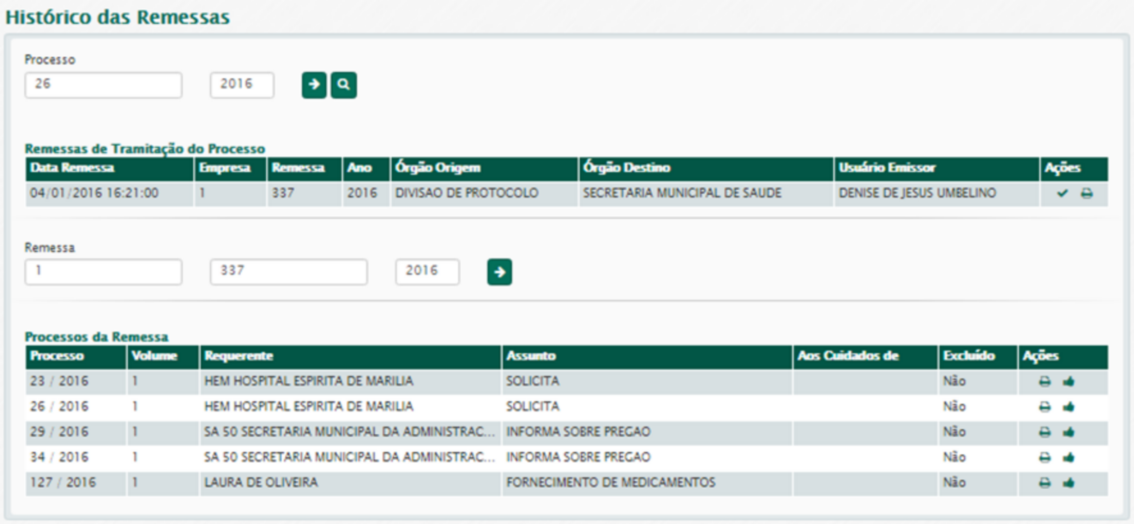The image size is (1134, 524).
Task: Click the arrow button next to Processo fields
Action: click(314, 86)
